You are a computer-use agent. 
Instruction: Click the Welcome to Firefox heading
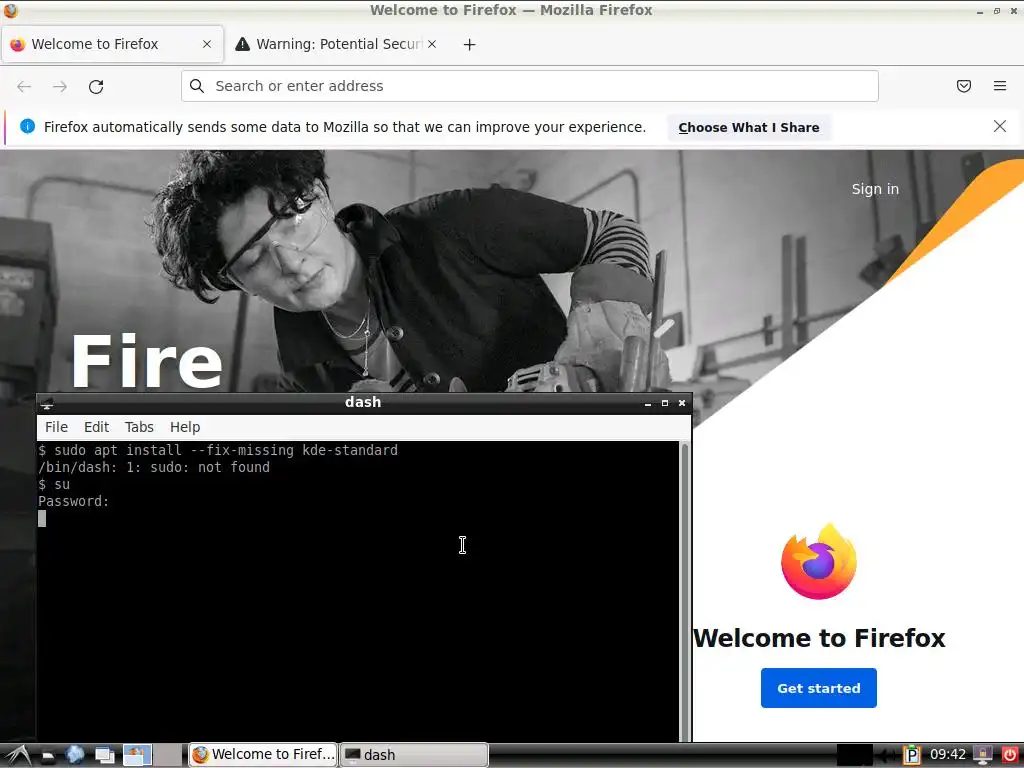pos(819,638)
